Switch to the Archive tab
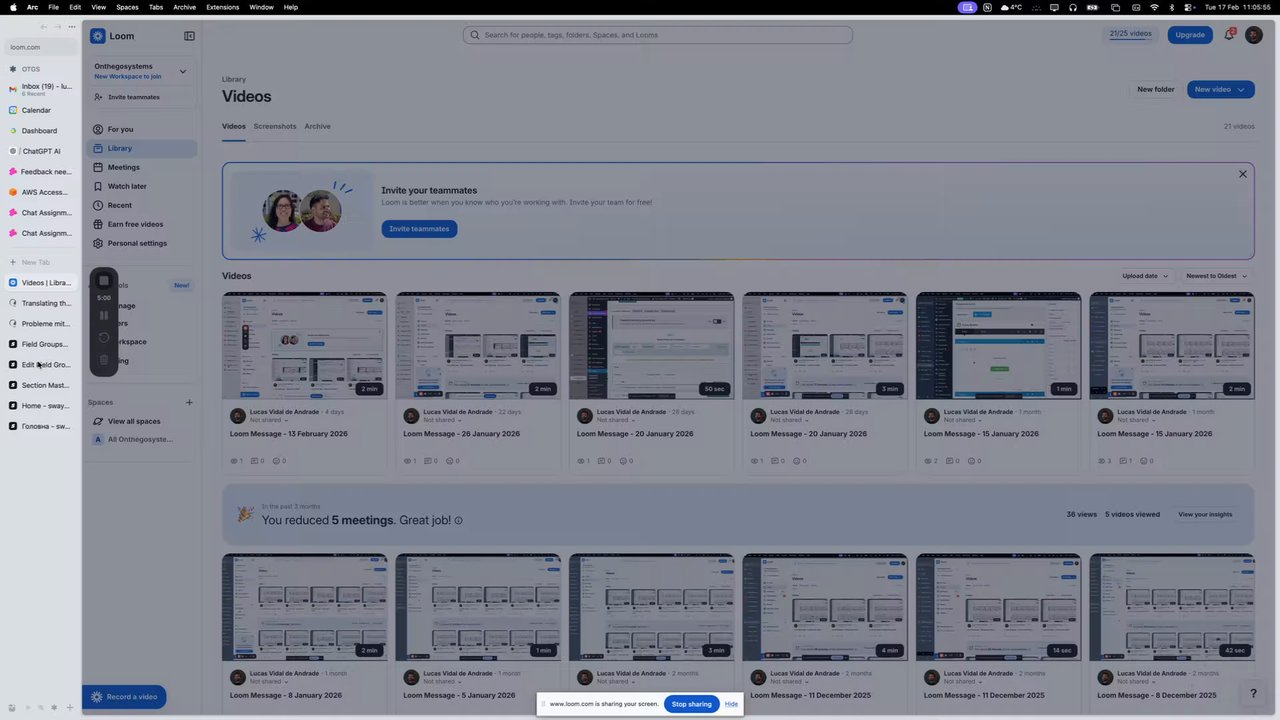The height and width of the screenshot is (720, 1280). pyautogui.click(x=317, y=126)
